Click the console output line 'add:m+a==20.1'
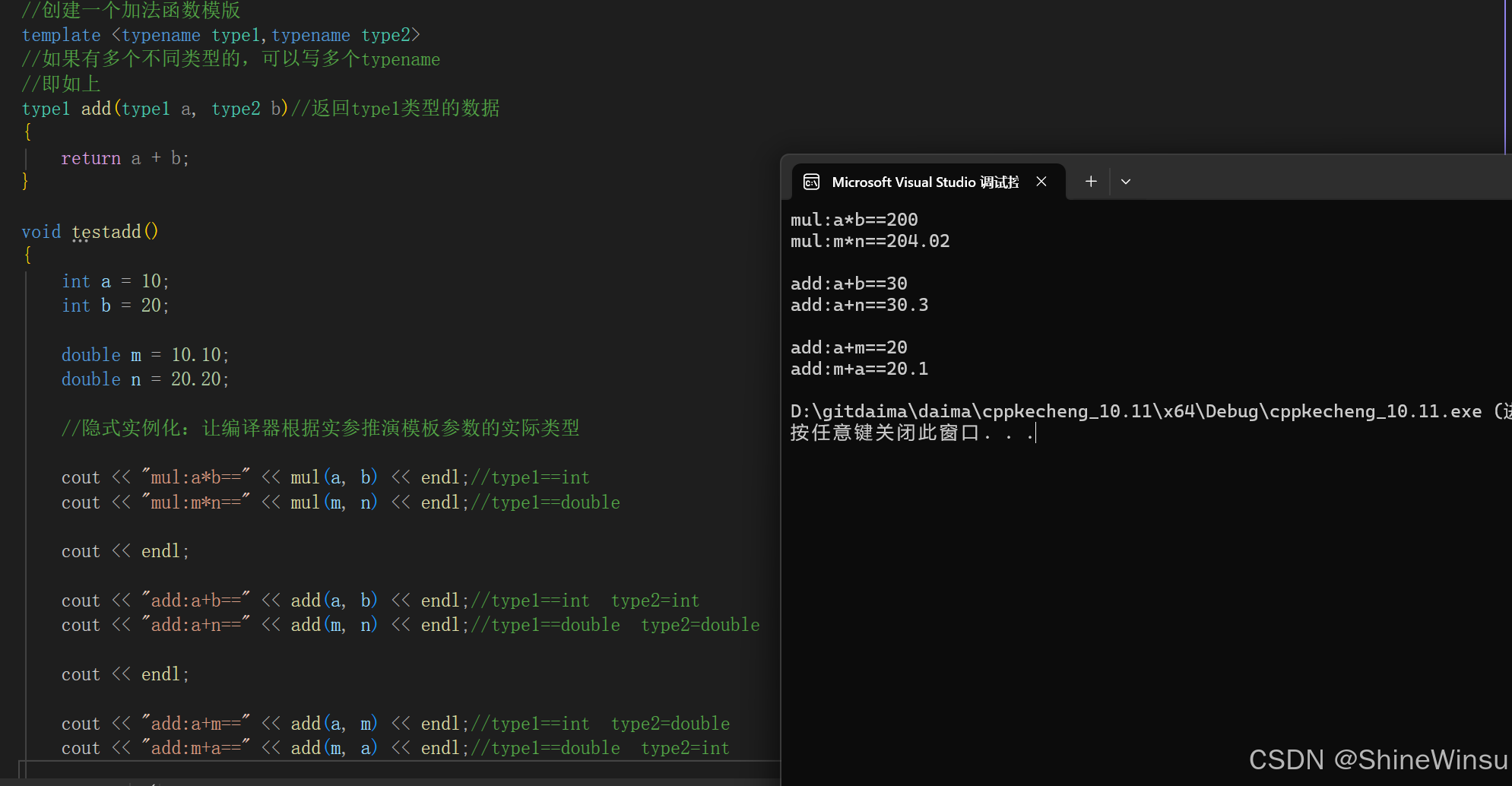Viewport: 1512px width, 786px height. click(x=859, y=369)
